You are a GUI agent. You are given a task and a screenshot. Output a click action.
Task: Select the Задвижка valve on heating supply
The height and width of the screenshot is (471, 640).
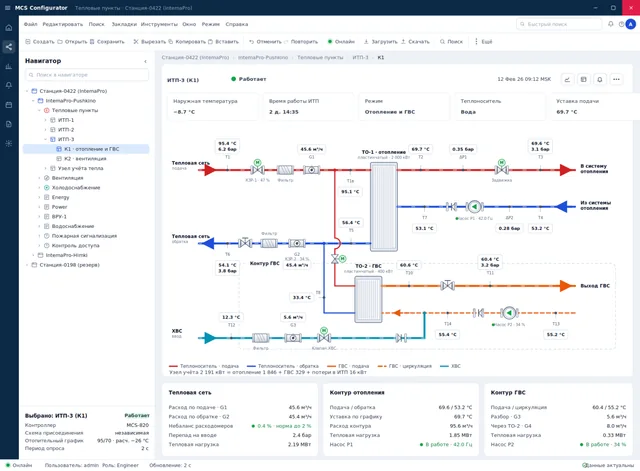point(502,168)
